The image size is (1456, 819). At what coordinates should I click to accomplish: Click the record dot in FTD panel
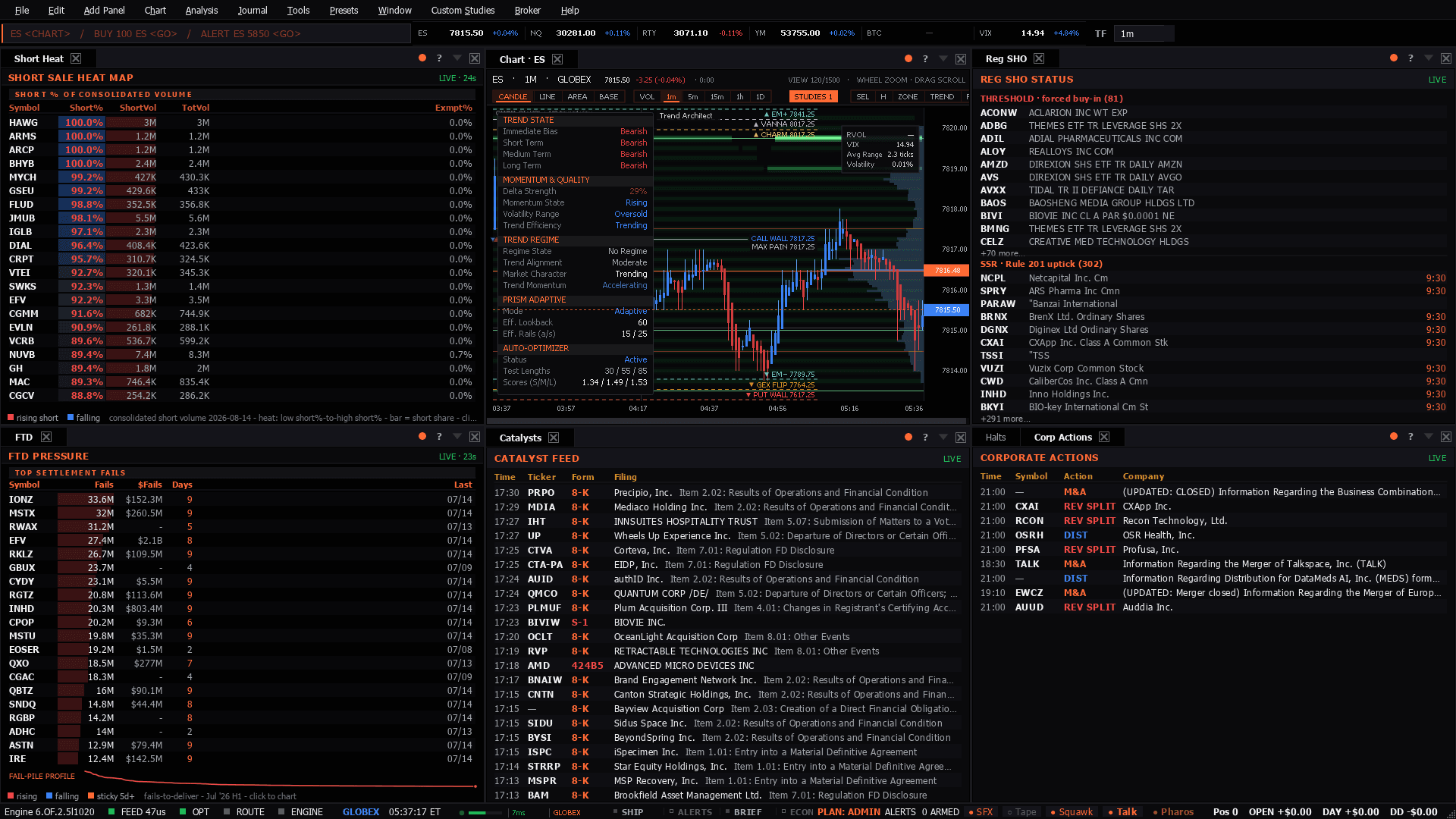point(422,437)
